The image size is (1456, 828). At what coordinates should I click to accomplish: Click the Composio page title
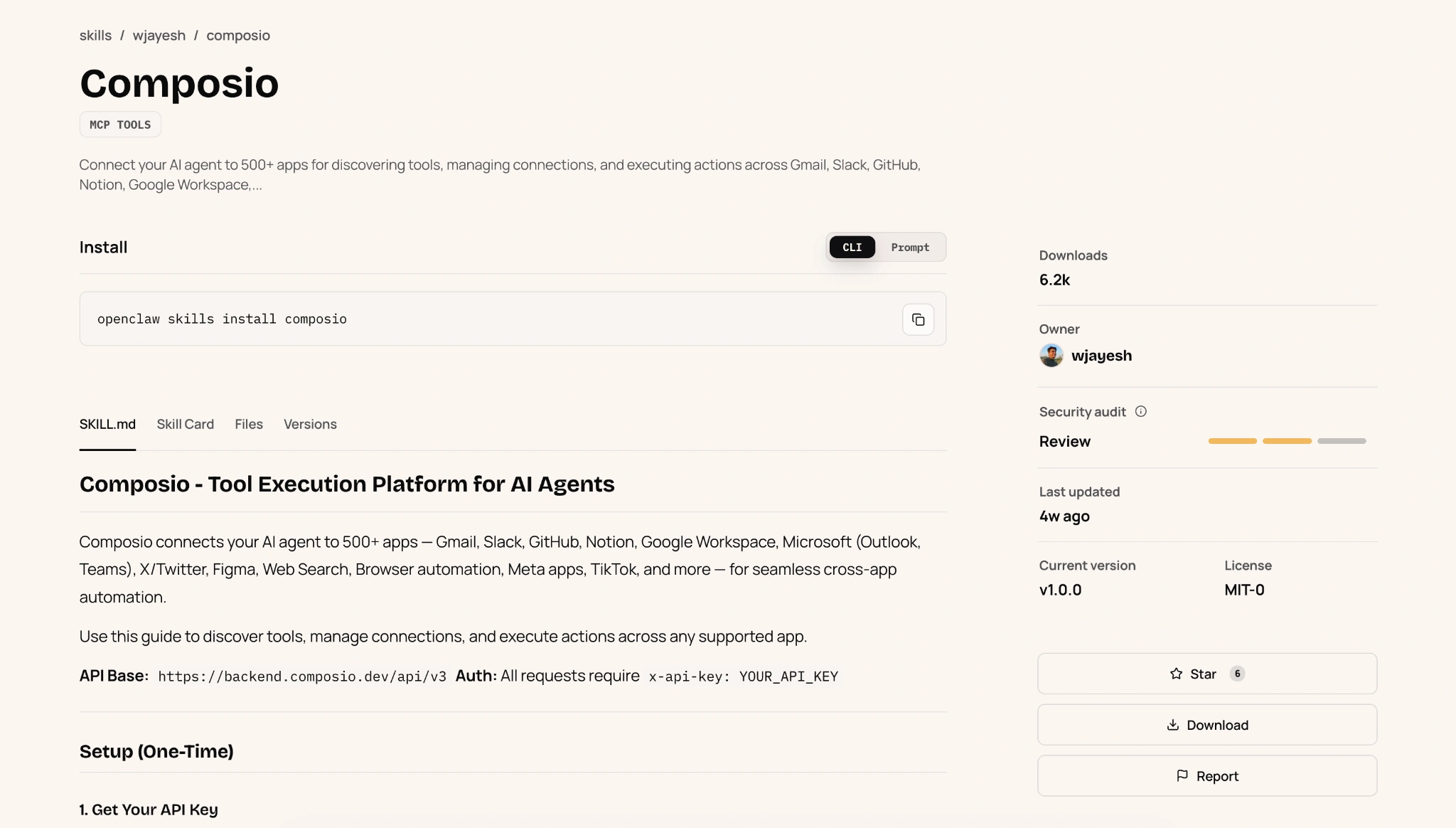click(x=179, y=83)
